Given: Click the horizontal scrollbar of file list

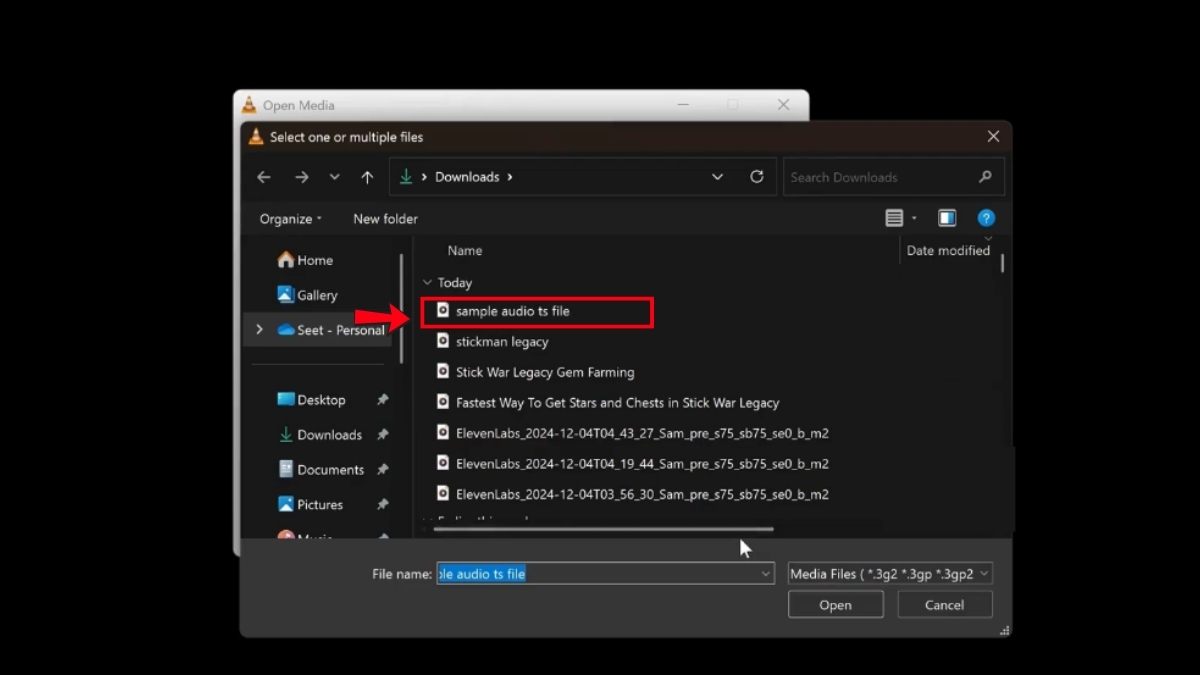Looking at the screenshot, I should click(603, 529).
